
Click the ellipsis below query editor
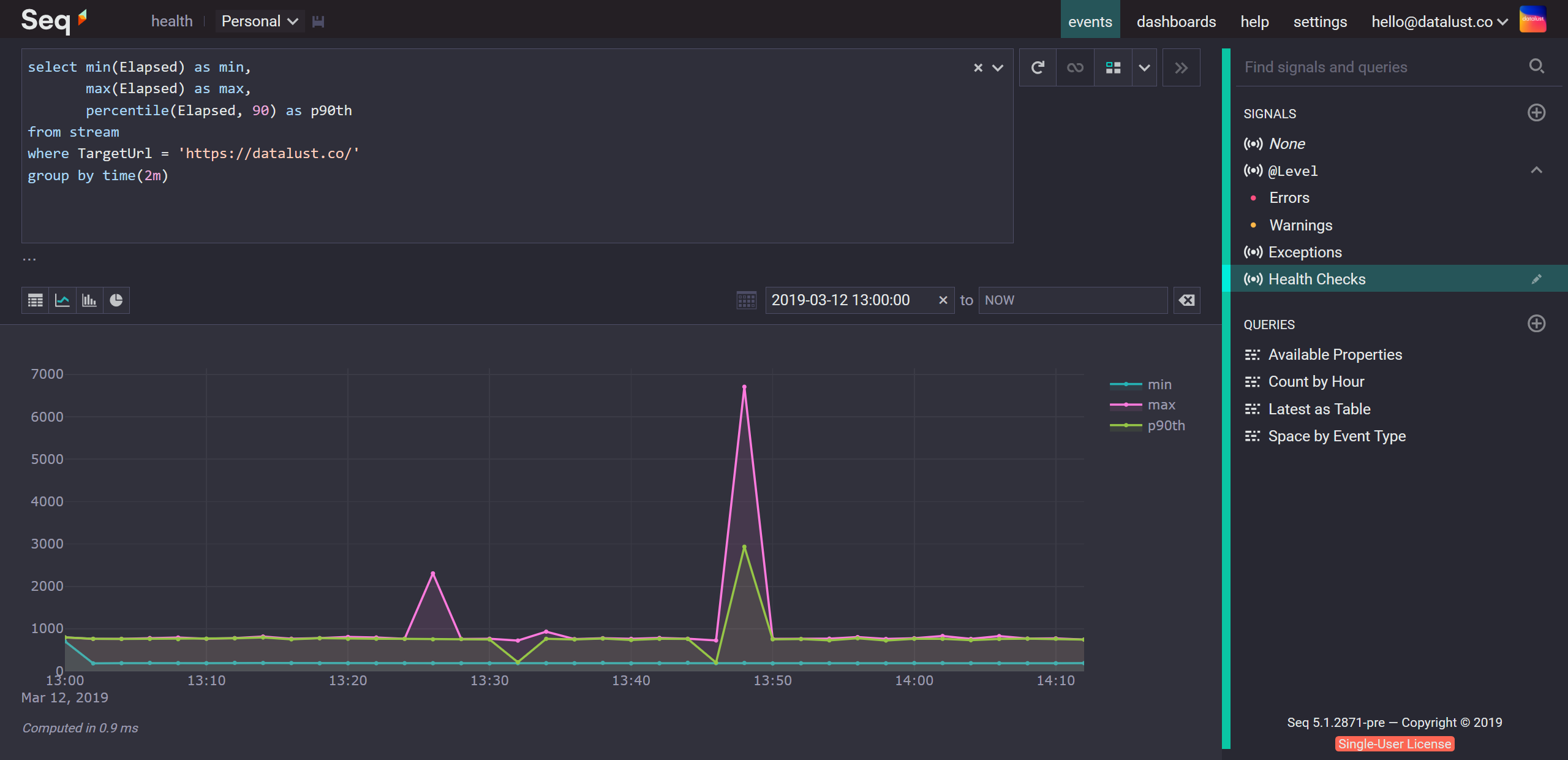pos(29,259)
